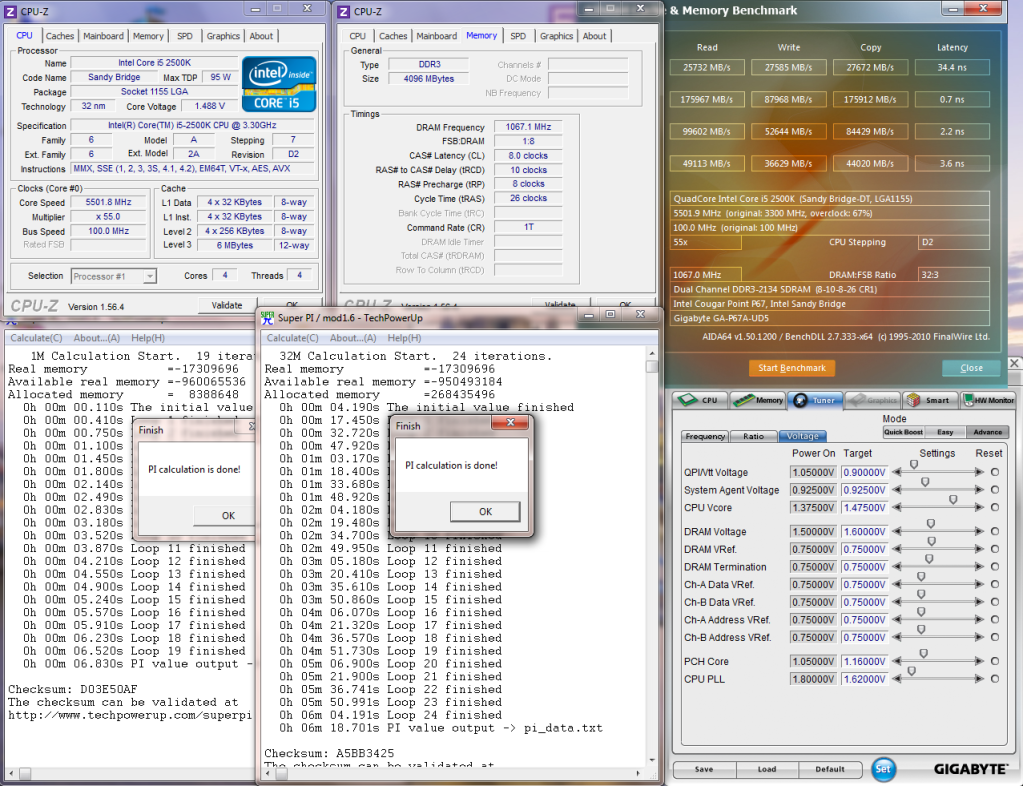Image resolution: width=1023 pixels, height=786 pixels.
Task: Click the horizontal scrollbar in the 1M Super PI window
Action: [129, 774]
